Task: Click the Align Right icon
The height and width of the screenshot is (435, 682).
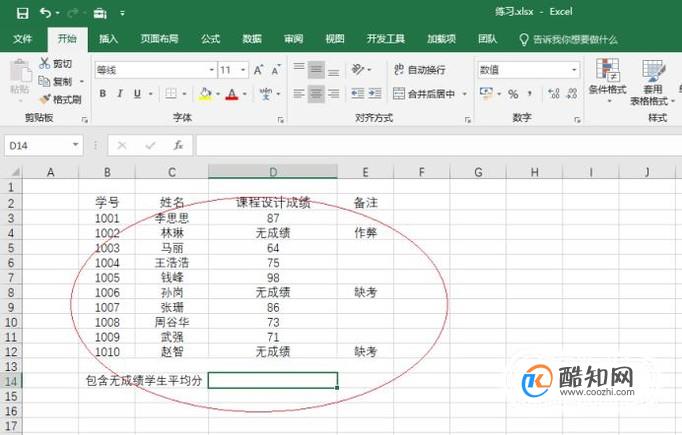Action: [334, 94]
